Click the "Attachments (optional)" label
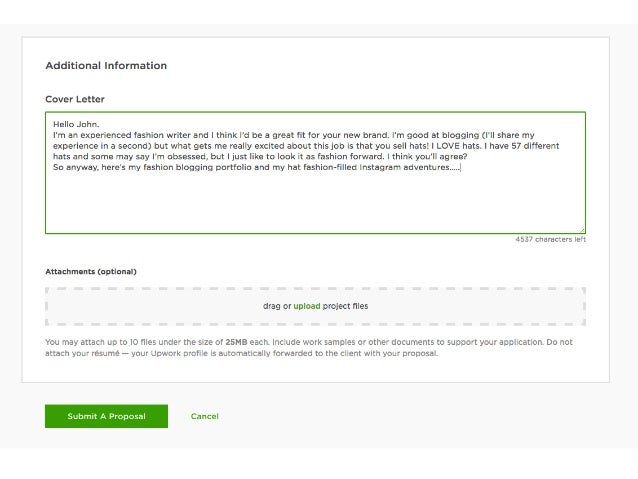638x479 pixels. (x=91, y=271)
